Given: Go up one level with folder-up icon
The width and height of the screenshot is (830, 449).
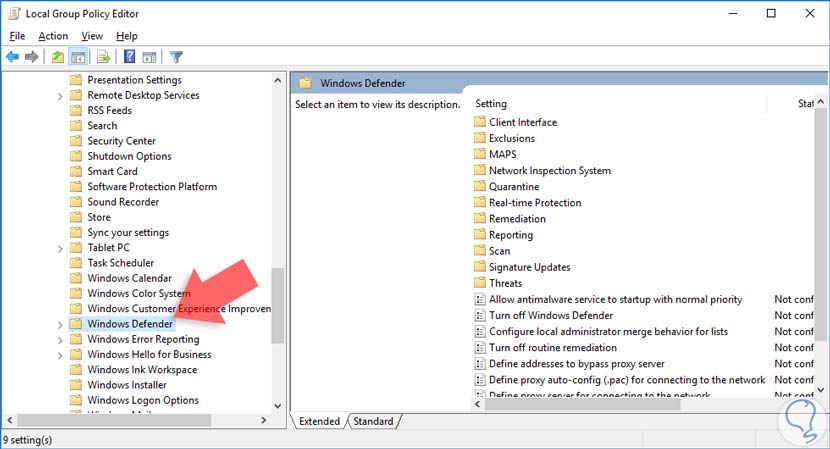Looking at the screenshot, I should (x=58, y=57).
